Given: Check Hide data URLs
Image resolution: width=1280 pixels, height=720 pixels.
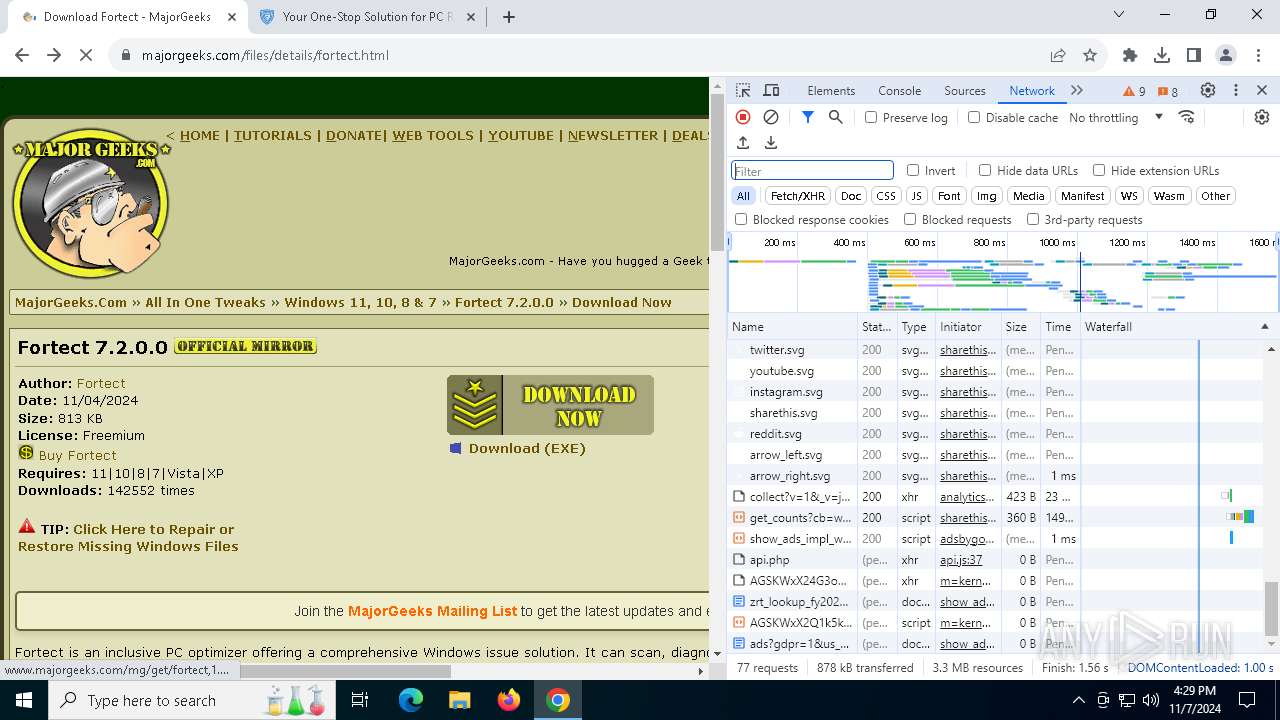Looking at the screenshot, I should point(985,170).
